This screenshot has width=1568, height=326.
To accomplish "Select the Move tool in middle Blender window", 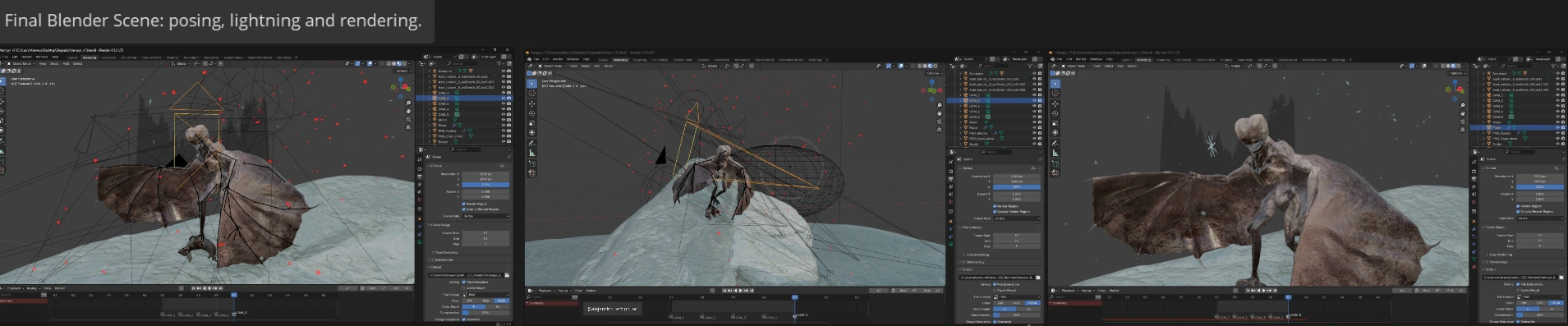I will 532,103.
